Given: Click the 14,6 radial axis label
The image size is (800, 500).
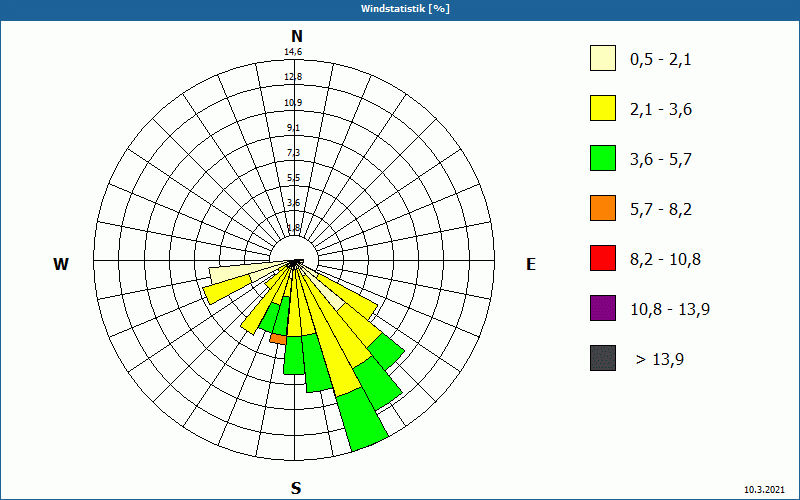Looking at the screenshot, I should click(x=293, y=52).
